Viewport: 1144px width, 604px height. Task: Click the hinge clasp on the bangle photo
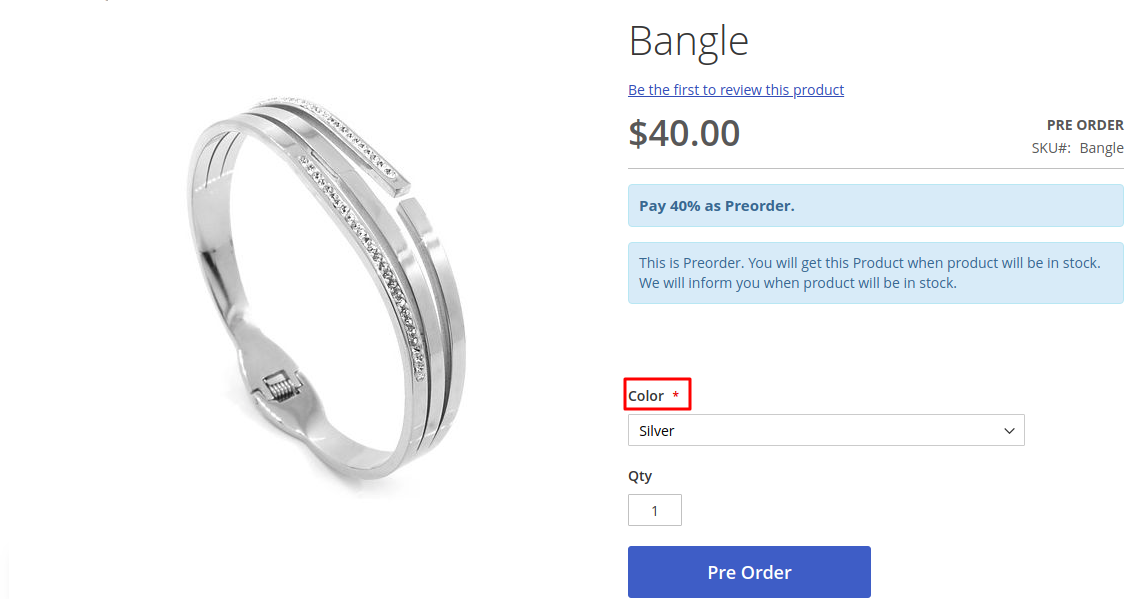[x=280, y=385]
